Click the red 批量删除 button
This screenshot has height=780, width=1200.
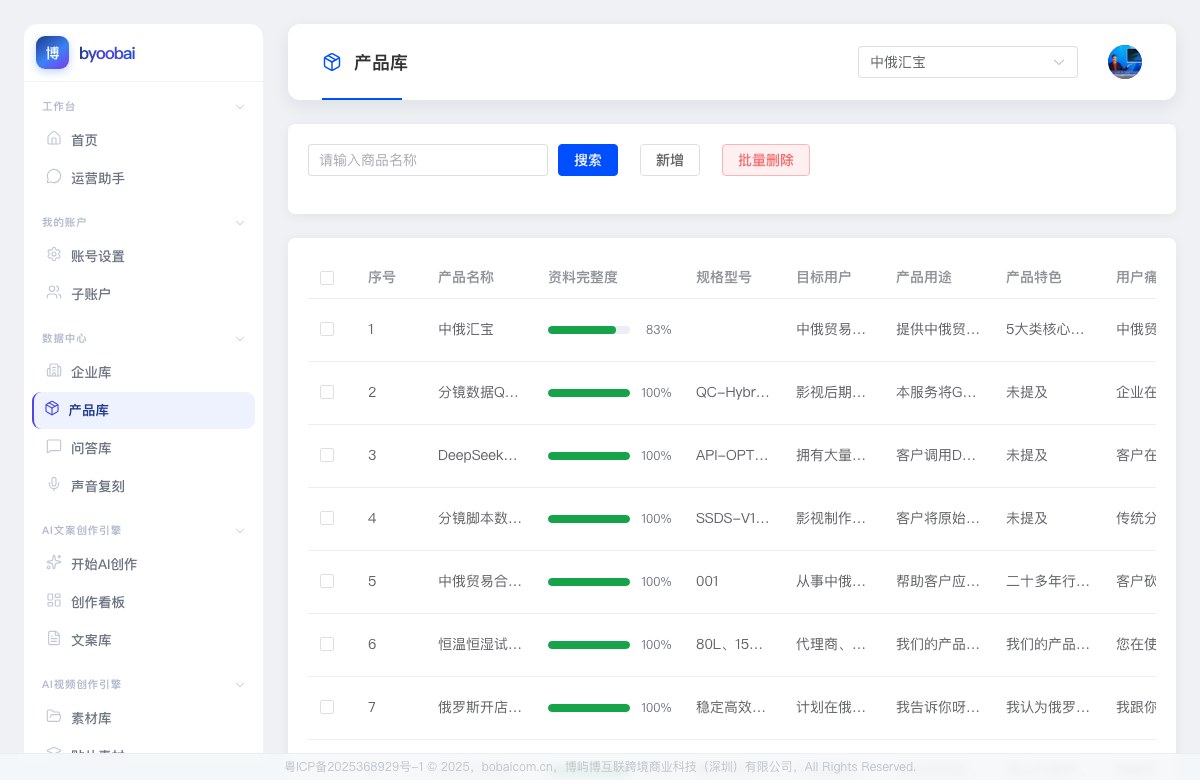[766, 160]
